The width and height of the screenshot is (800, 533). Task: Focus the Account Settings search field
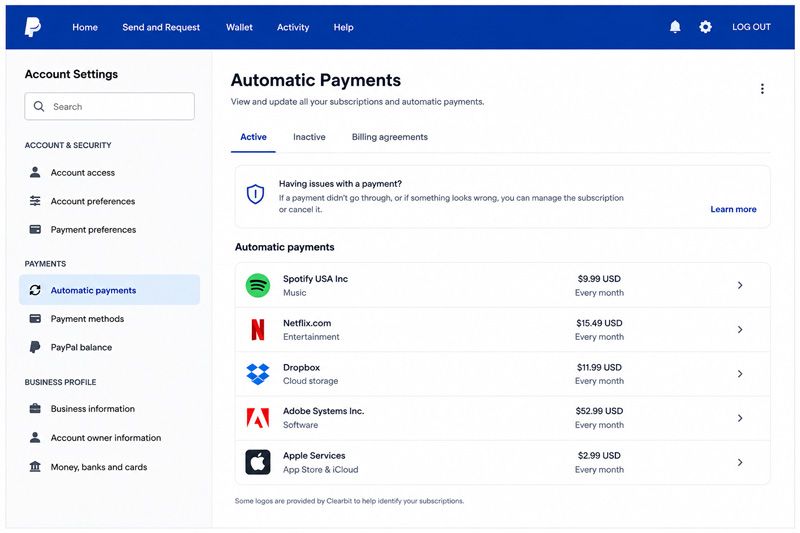[109, 106]
